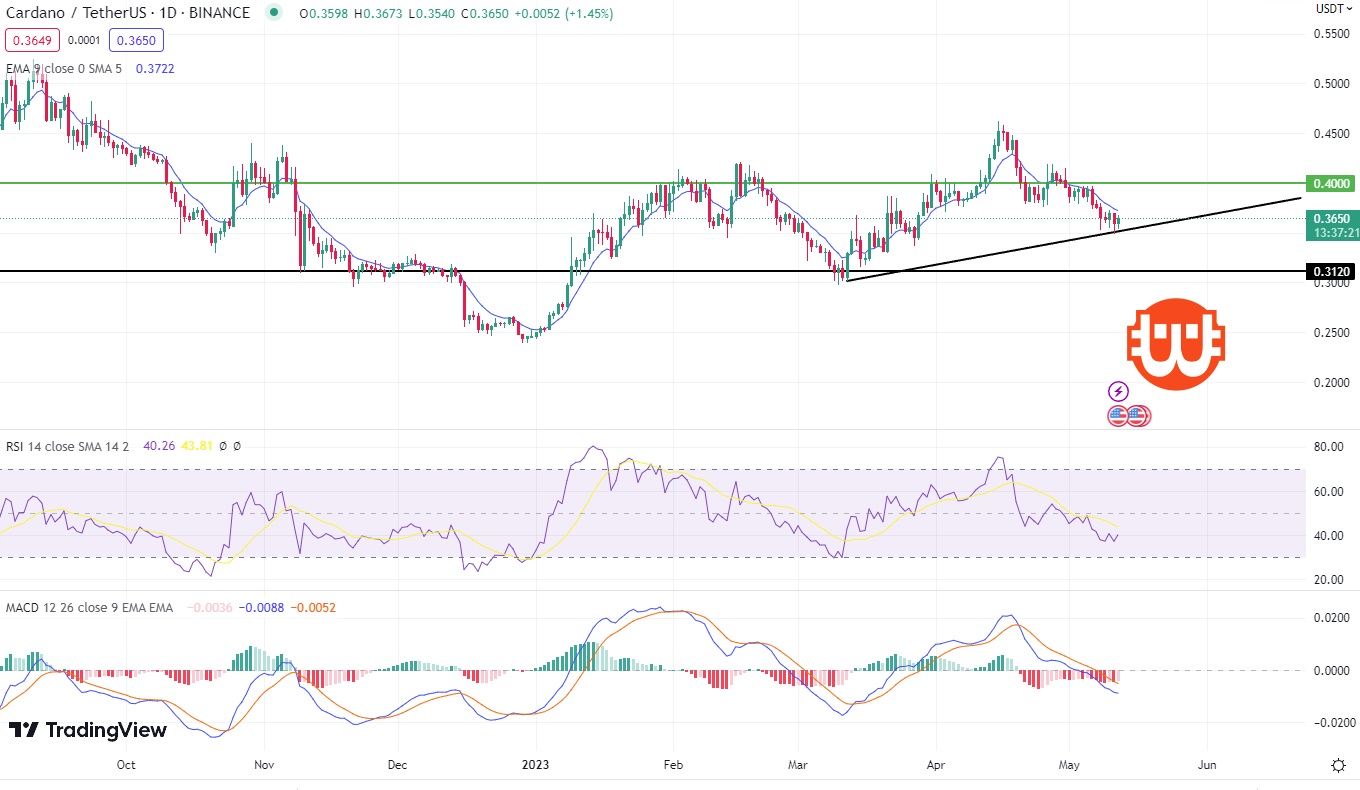Click the yellow RSI SMA value 43.81
1360x790 pixels.
point(197,446)
